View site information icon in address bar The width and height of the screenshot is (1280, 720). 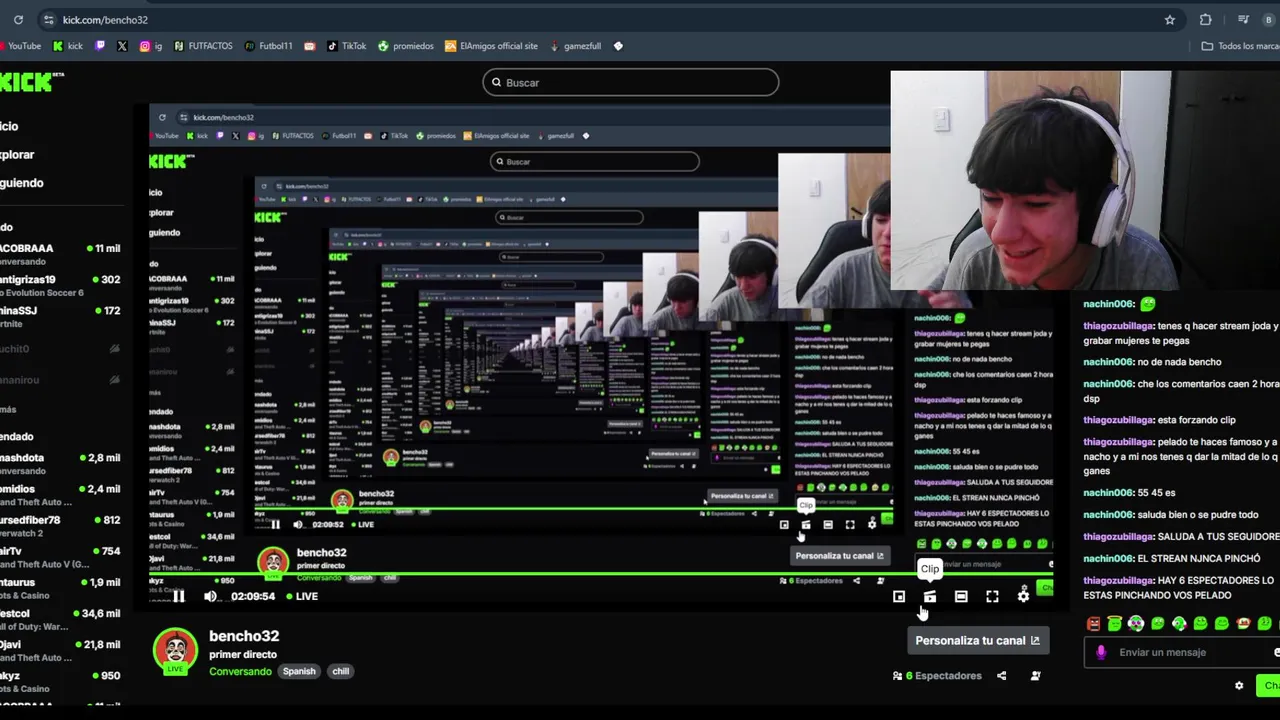point(48,20)
